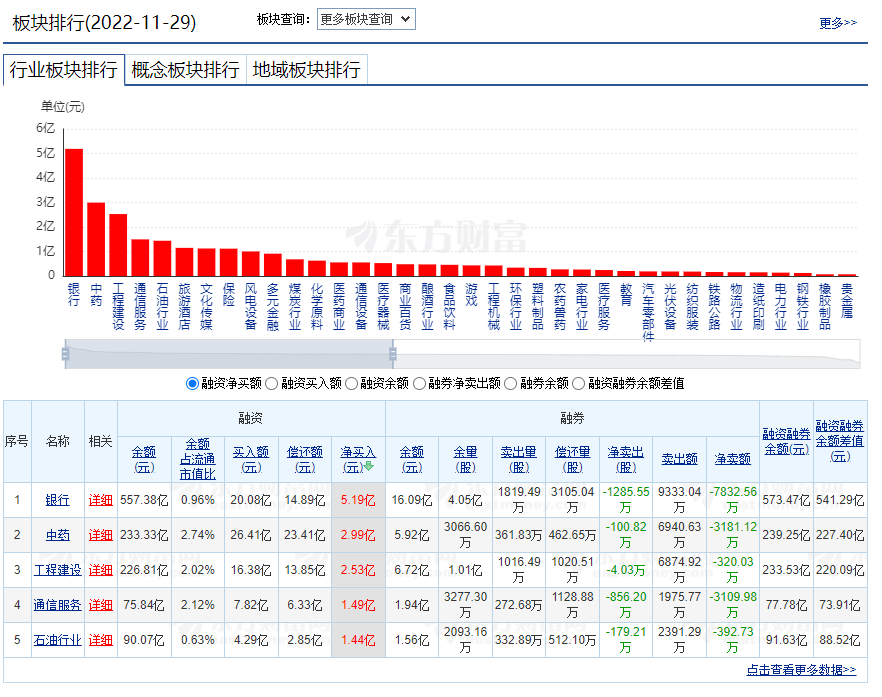This screenshot has width=882, height=697.
Task: Open the 行业板块排行 tab
Action: coord(64,70)
